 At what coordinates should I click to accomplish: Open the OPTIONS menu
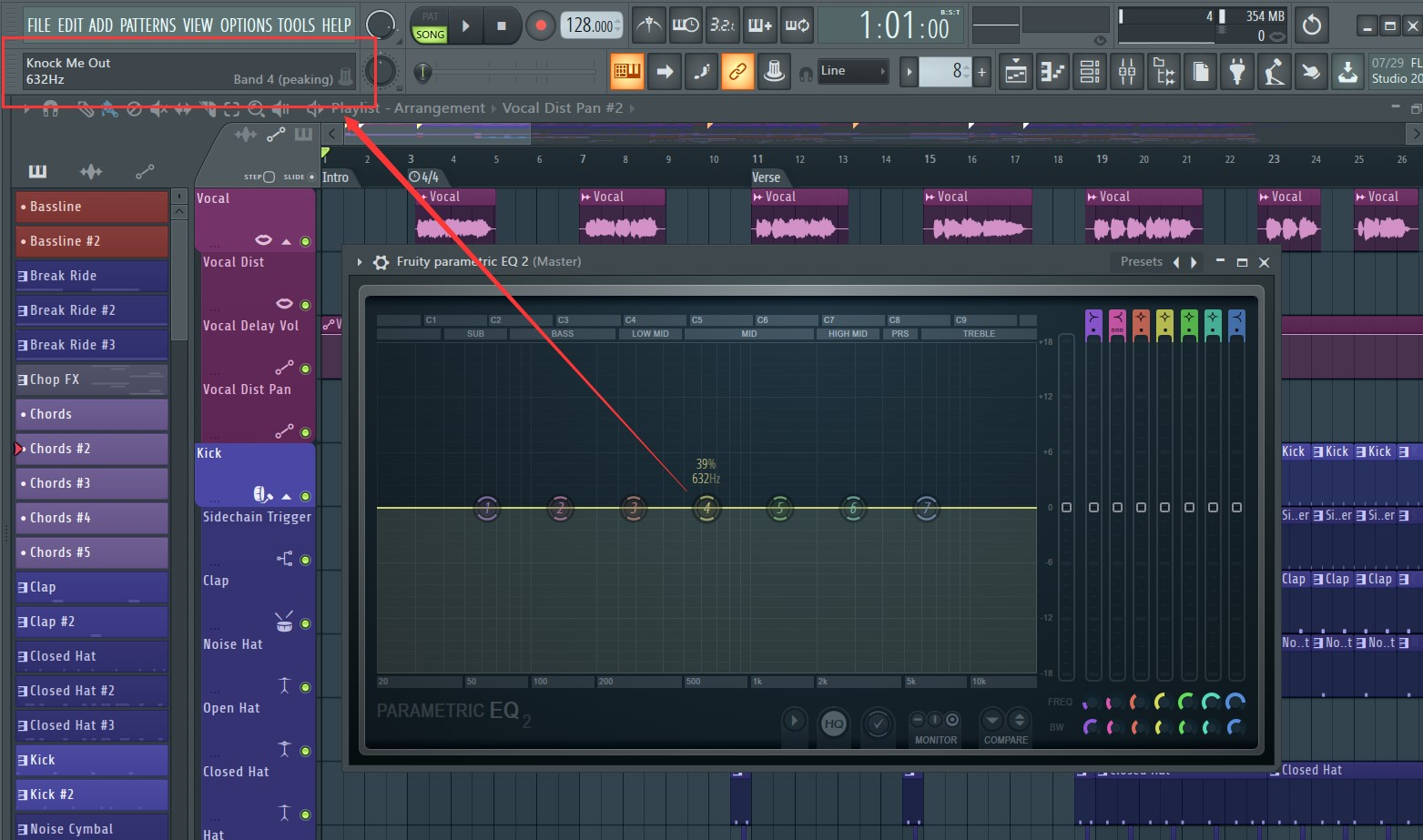pos(245,25)
